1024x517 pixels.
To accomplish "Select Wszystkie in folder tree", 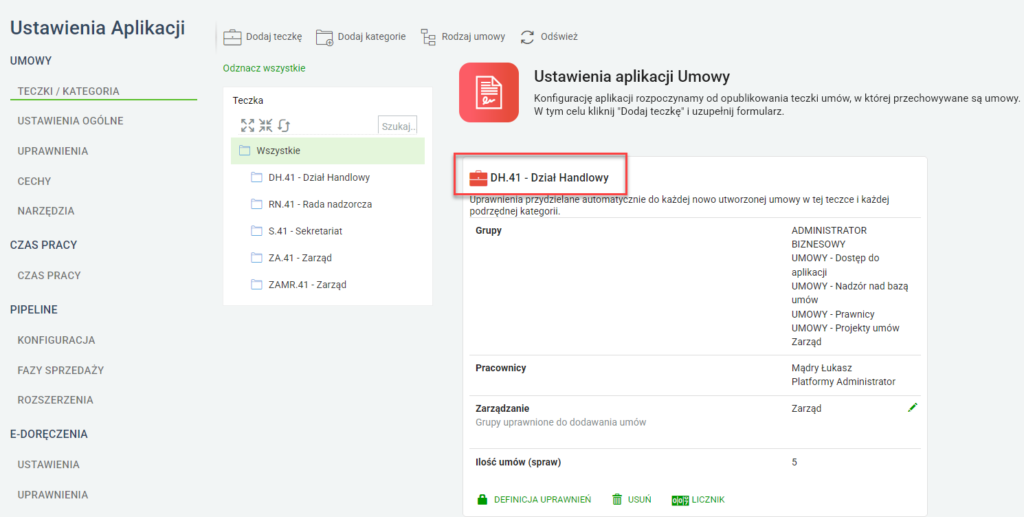I will coord(328,151).
